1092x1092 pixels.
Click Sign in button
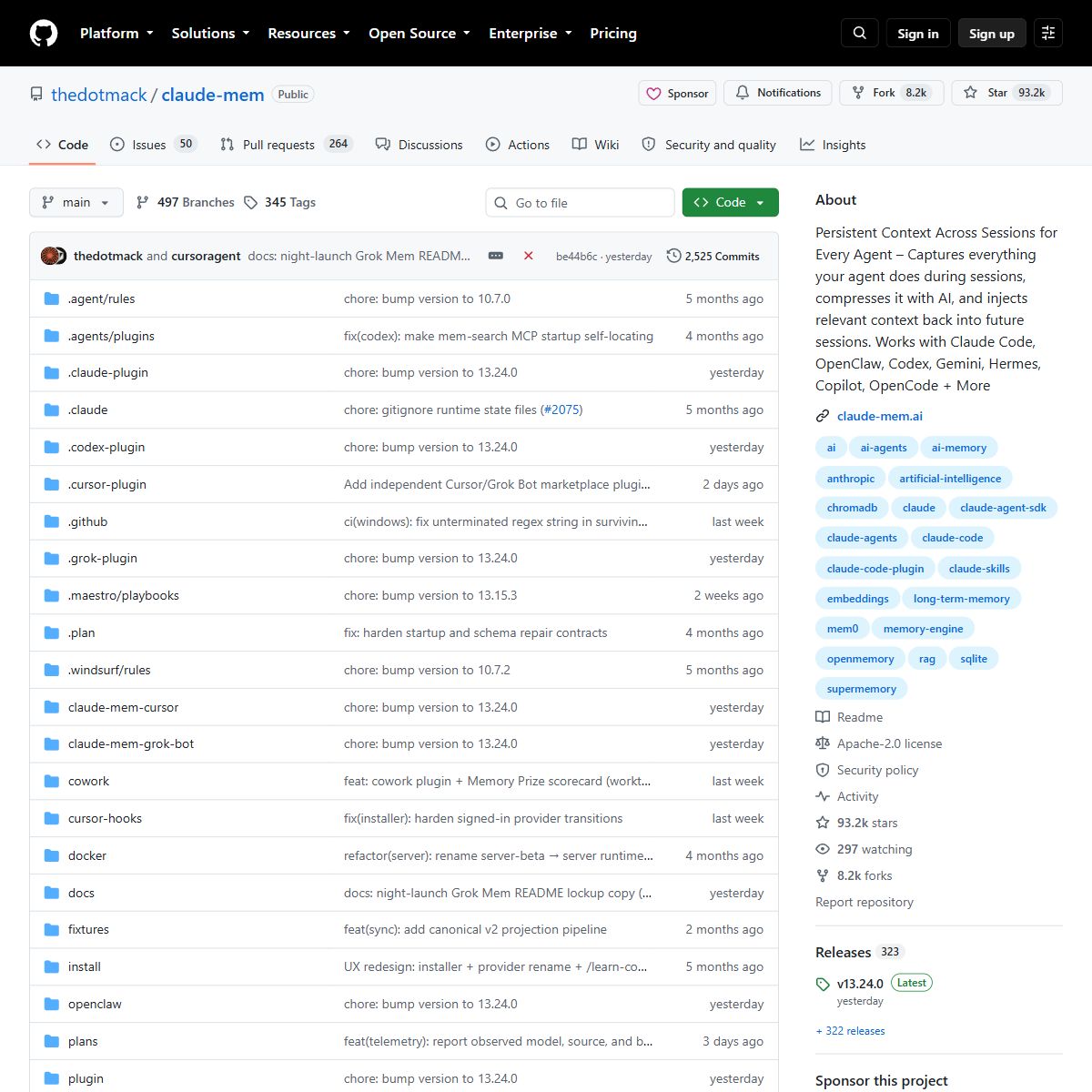[x=918, y=33]
